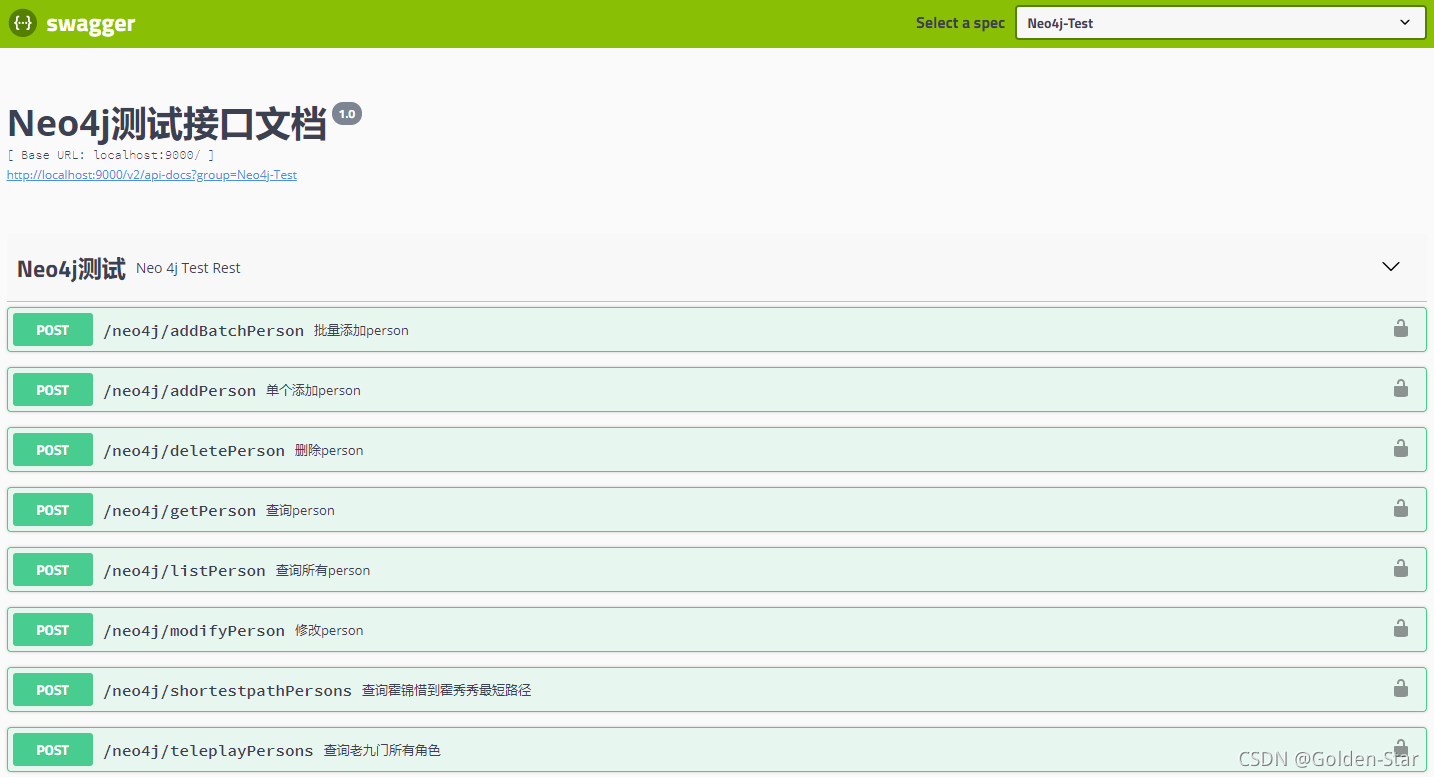This screenshot has height=777, width=1434.
Task: Click the POST badge on /neo4j/listPerson
Action: 52,569
